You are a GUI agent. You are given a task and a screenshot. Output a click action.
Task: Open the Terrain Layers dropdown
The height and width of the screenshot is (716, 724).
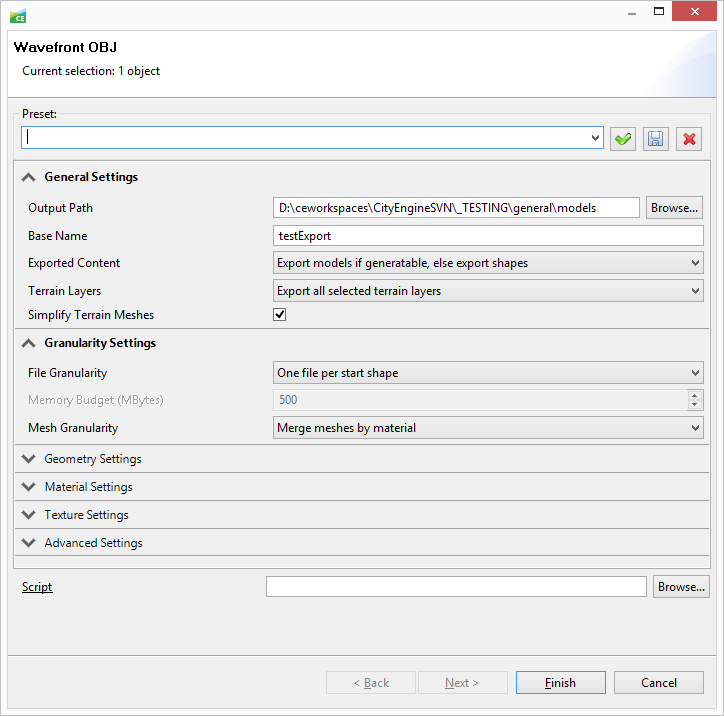click(488, 291)
